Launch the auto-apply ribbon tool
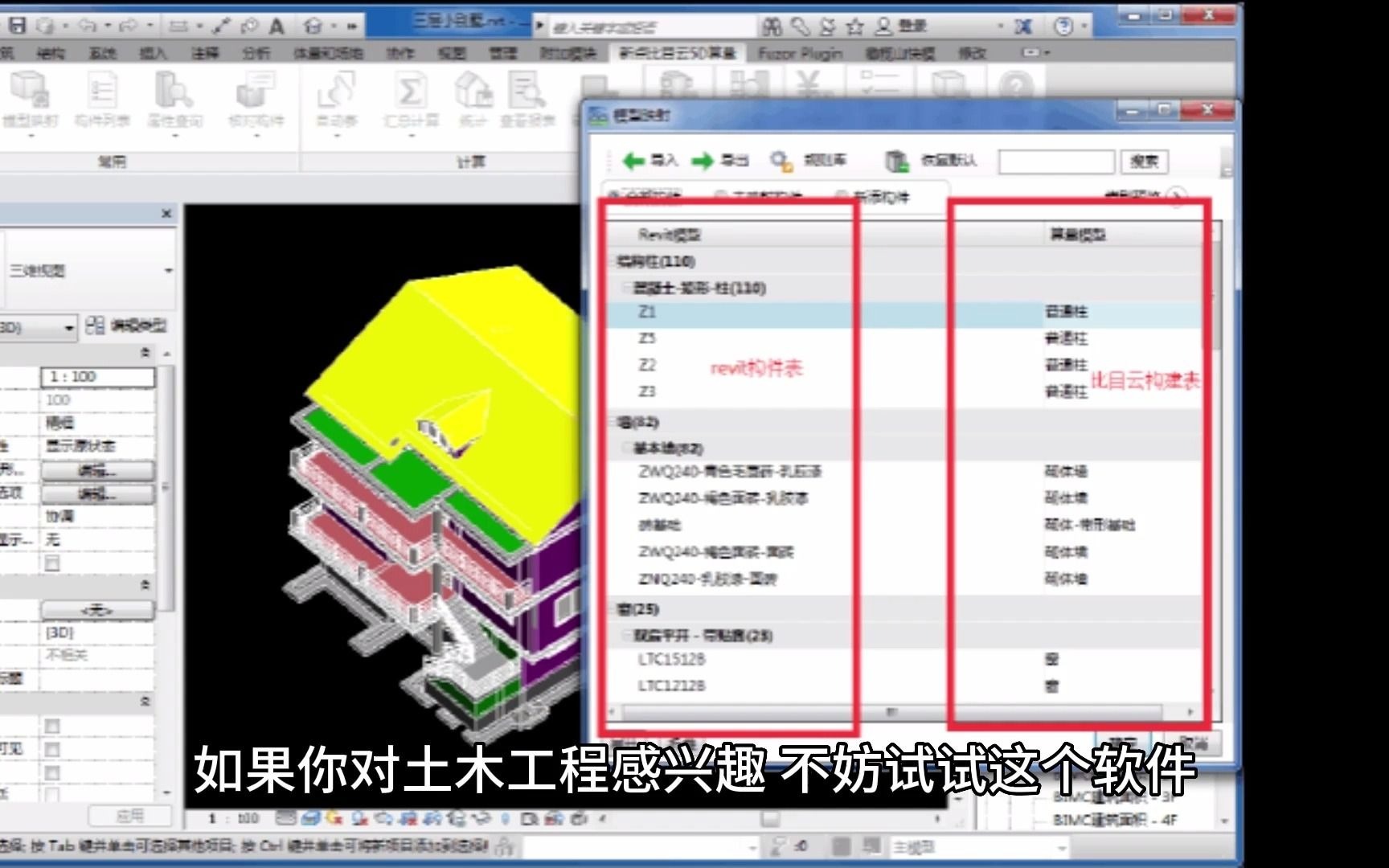 point(337,100)
